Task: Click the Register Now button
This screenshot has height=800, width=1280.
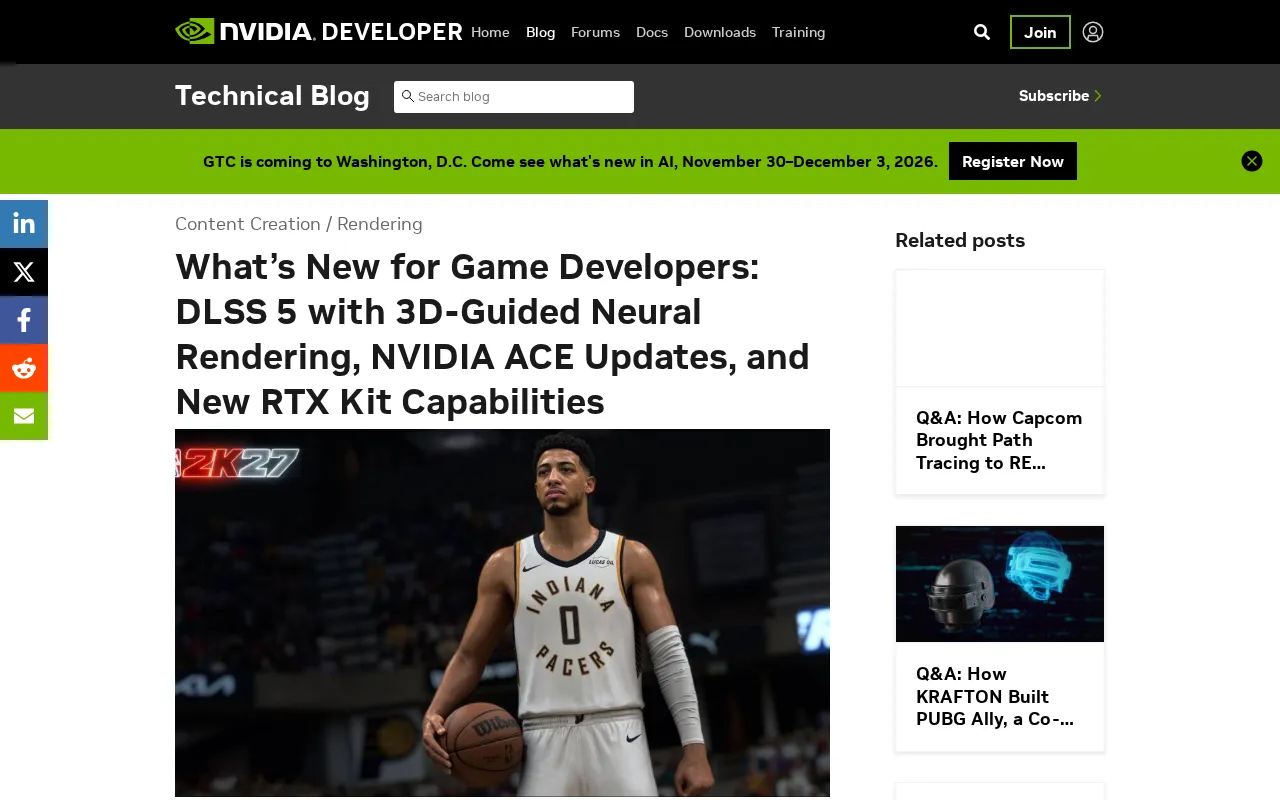Action: tap(1013, 161)
